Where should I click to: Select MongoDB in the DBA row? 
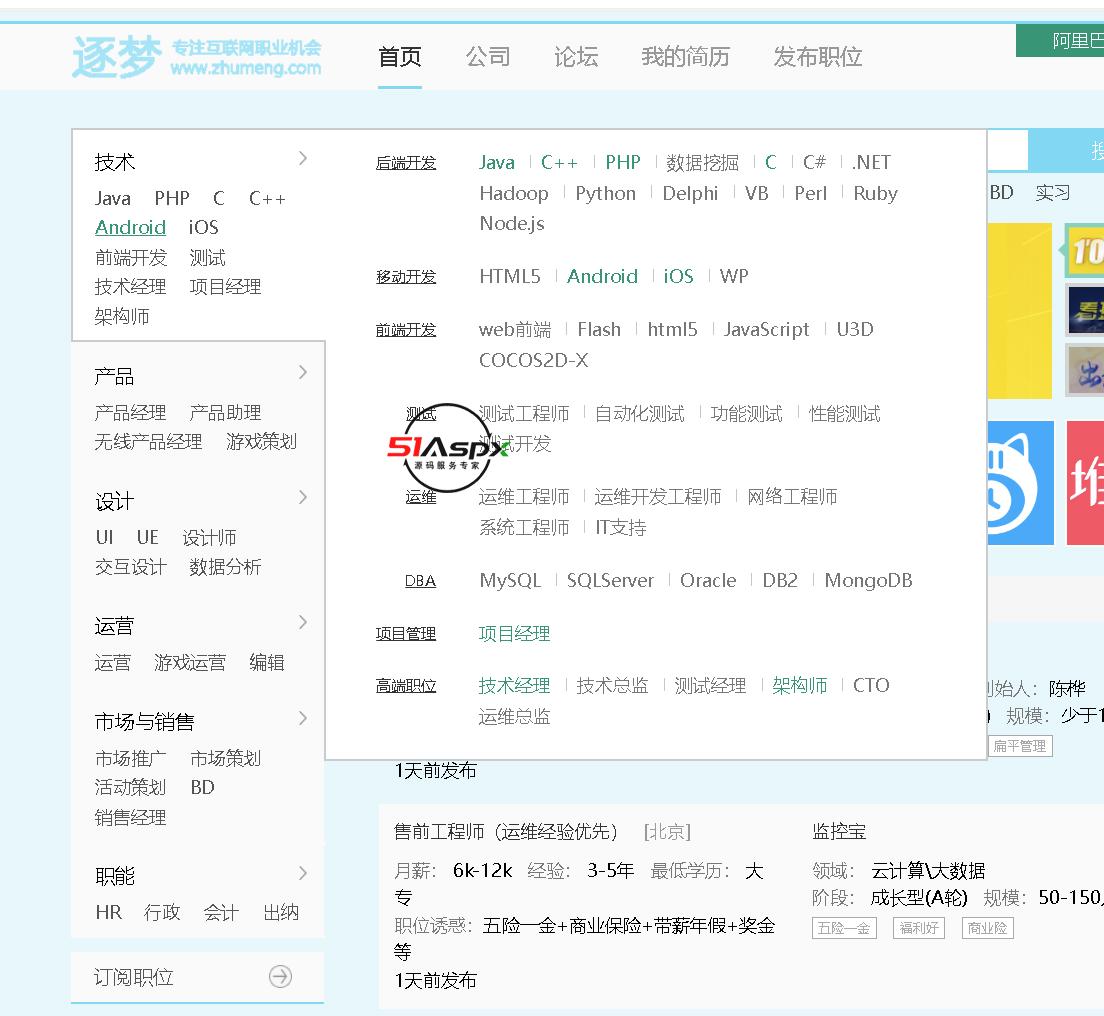point(868,581)
